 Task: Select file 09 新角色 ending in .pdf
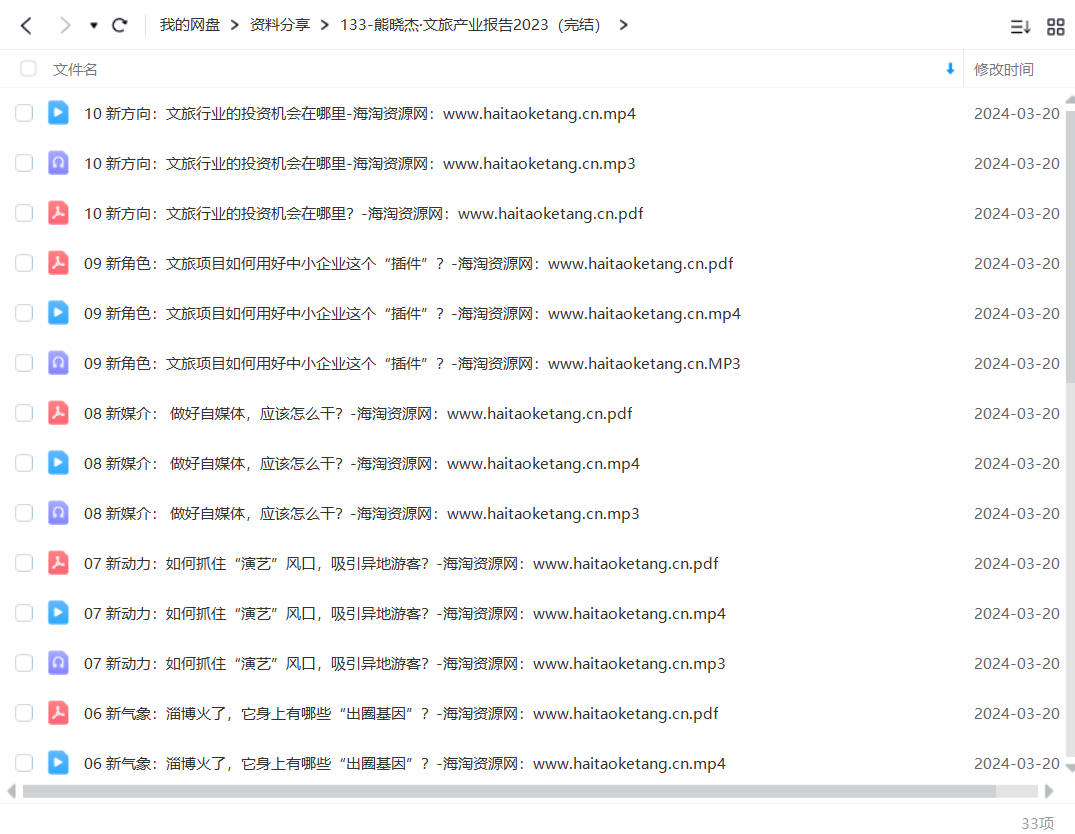409,264
